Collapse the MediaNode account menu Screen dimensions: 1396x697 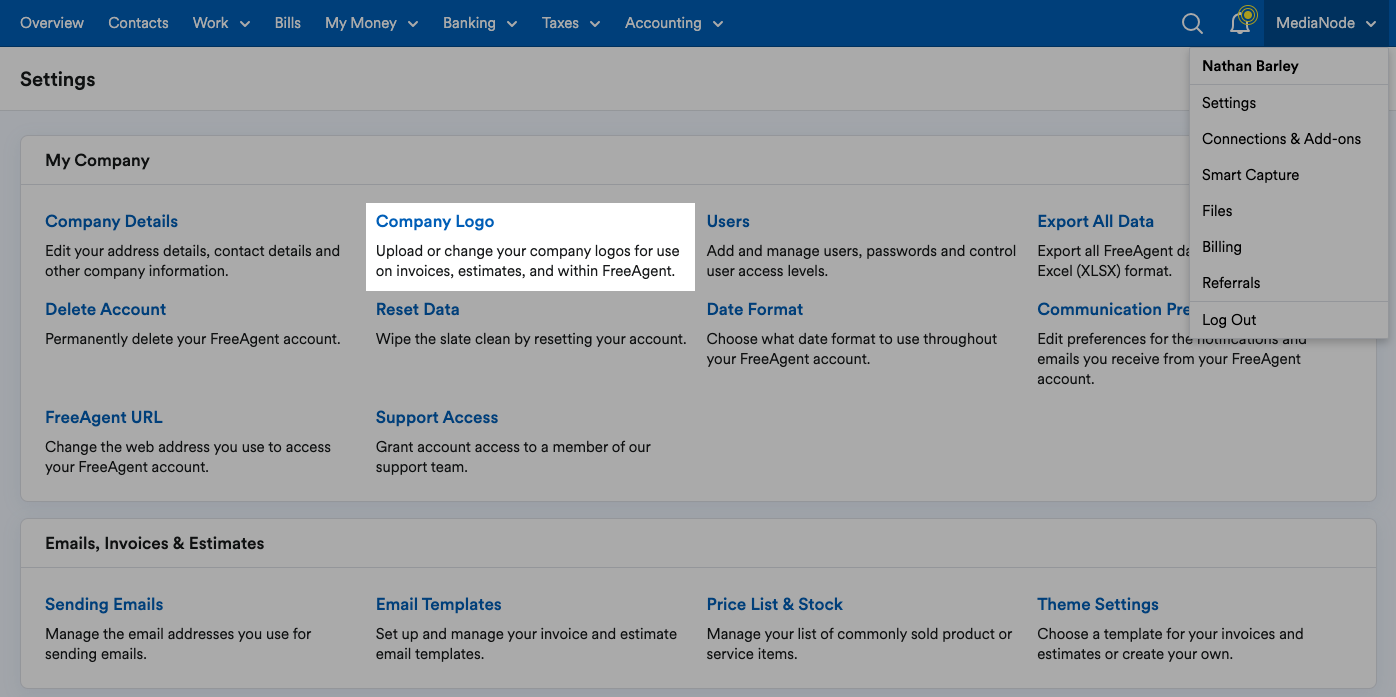coord(1326,23)
